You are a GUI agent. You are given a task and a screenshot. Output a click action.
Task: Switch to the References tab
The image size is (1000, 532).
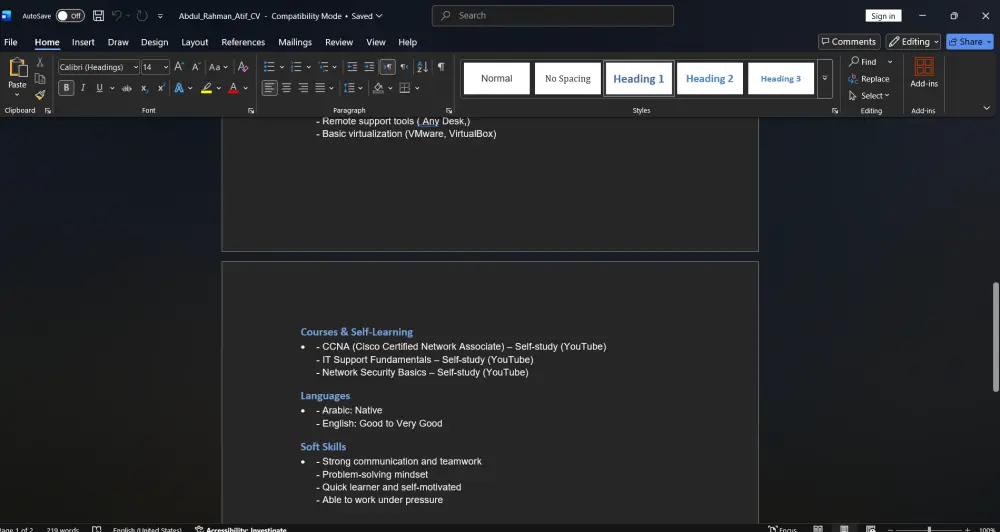243,42
